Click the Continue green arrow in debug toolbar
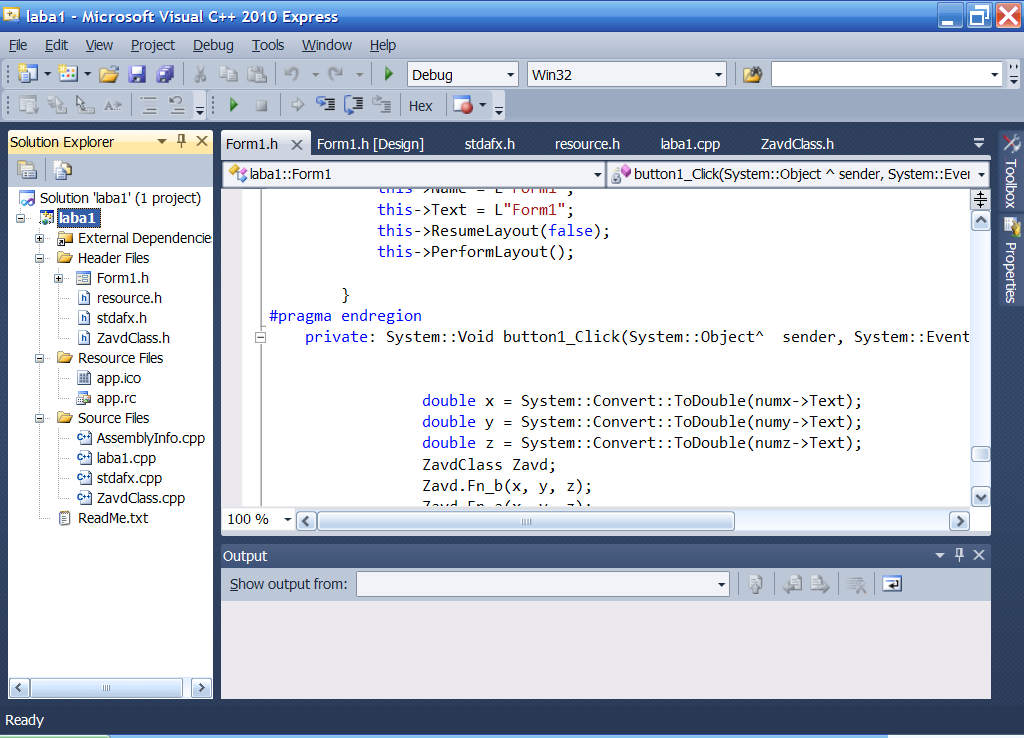1024x738 pixels. coord(234,105)
